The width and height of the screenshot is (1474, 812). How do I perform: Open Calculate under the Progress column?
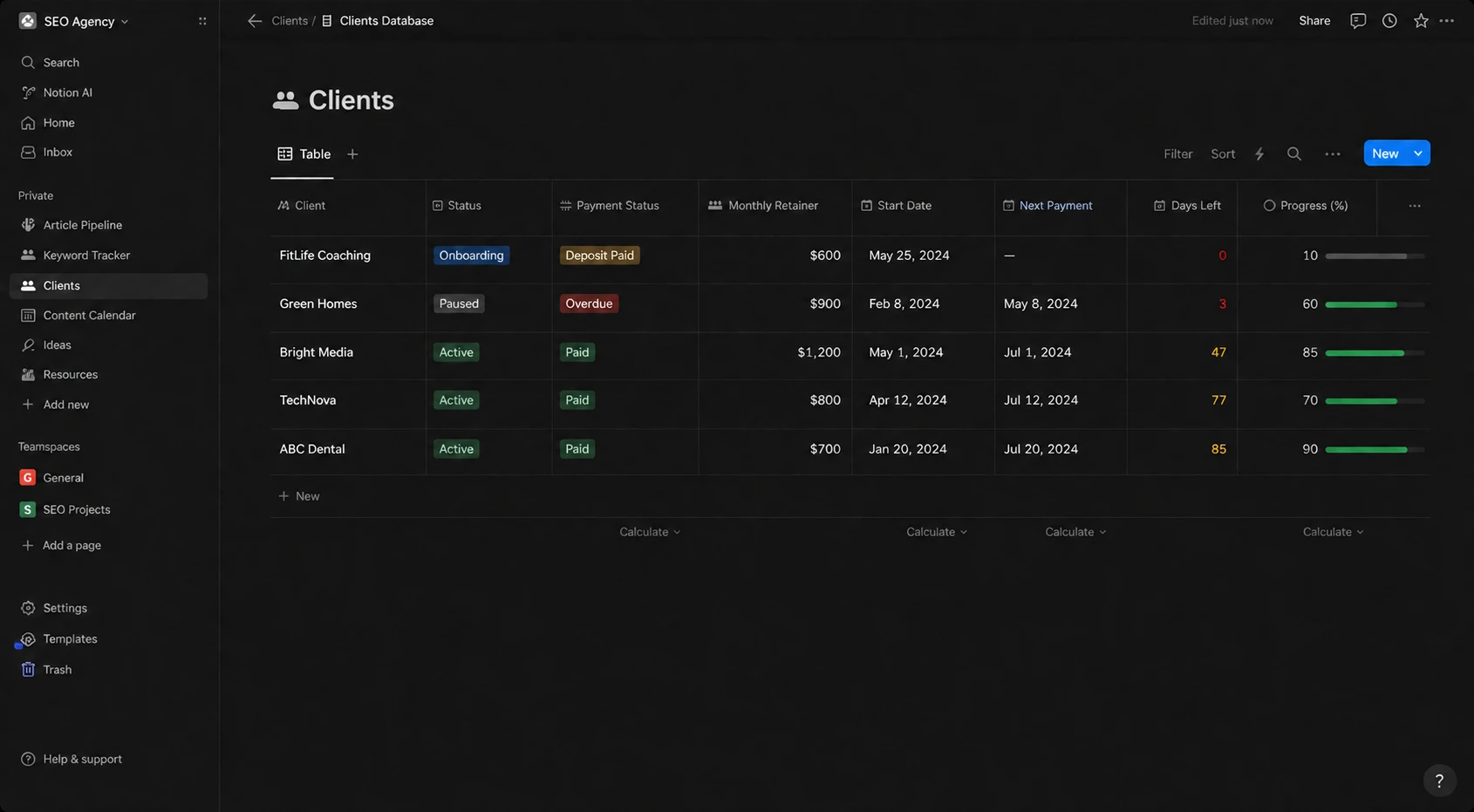click(1333, 532)
